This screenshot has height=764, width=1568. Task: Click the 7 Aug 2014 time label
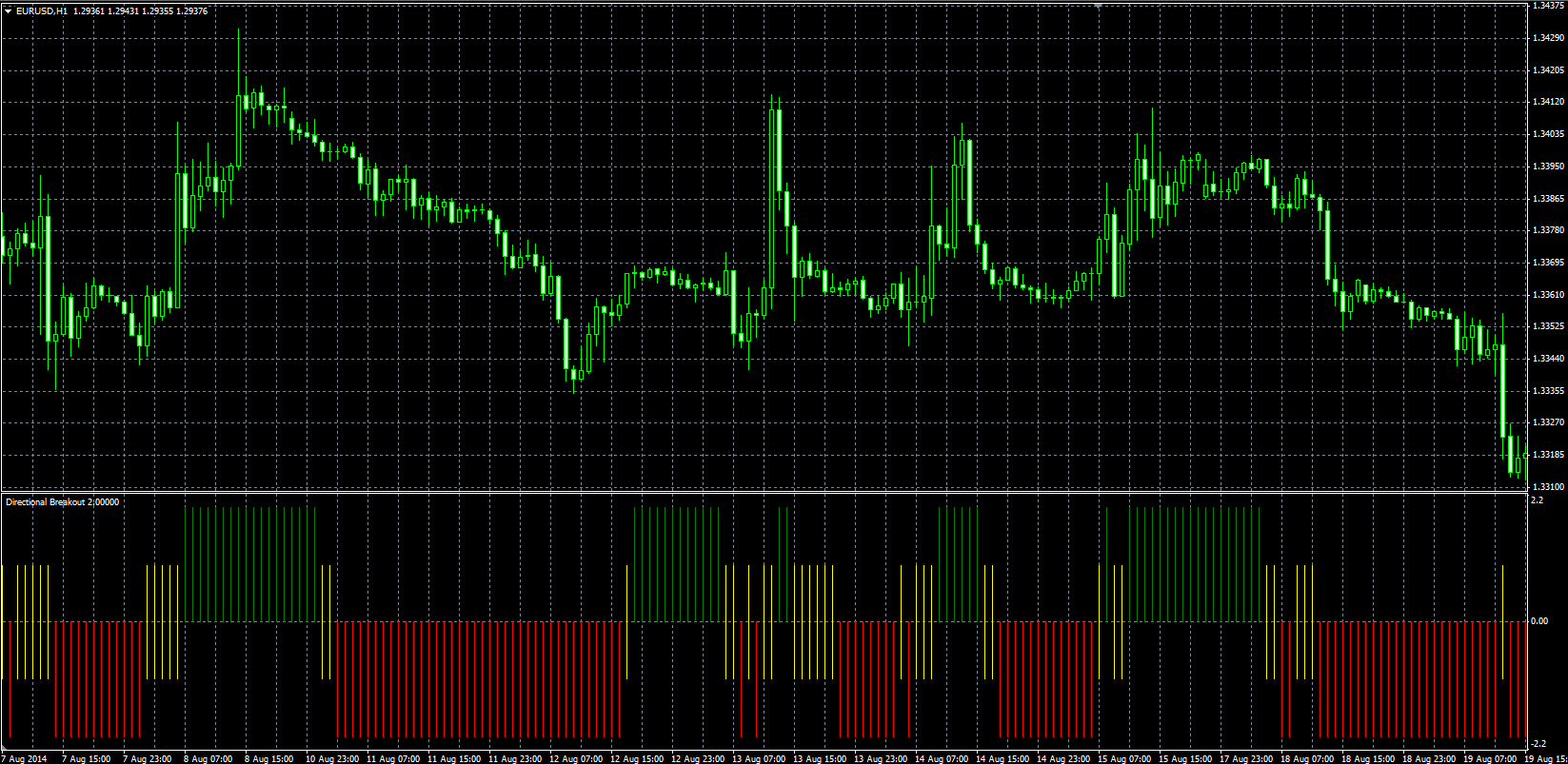[24, 759]
